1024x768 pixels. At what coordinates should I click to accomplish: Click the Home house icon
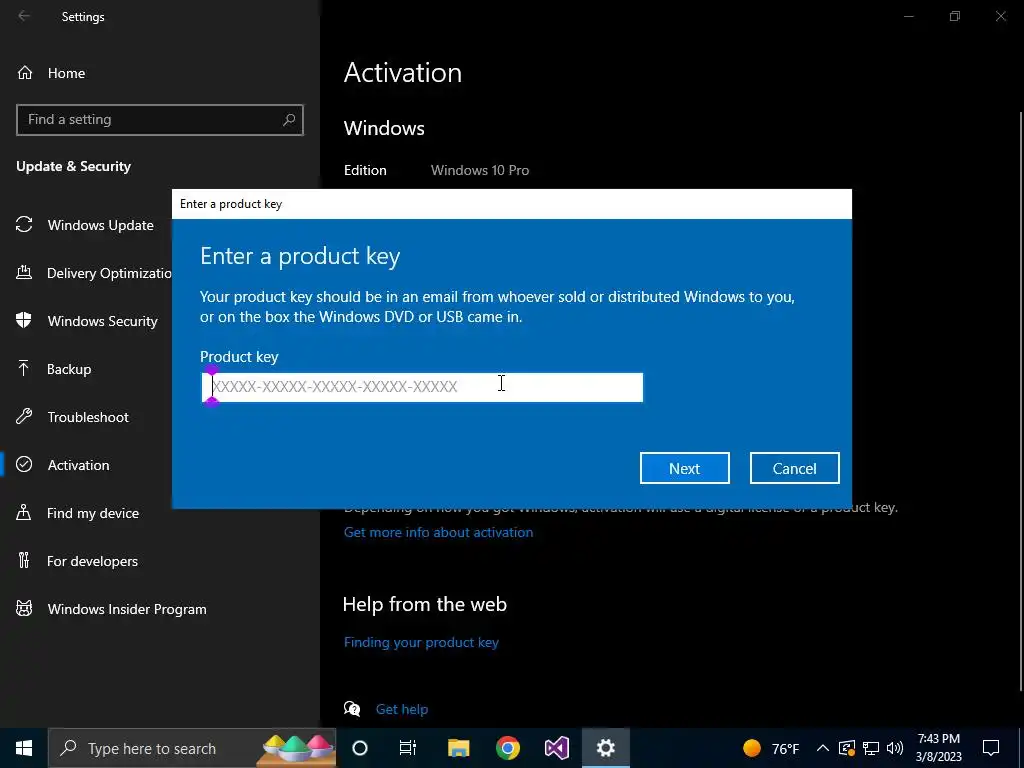pos(25,72)
